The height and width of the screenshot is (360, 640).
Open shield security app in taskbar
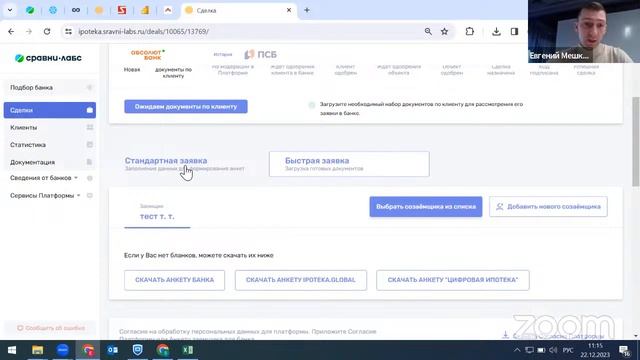(138, 350)
